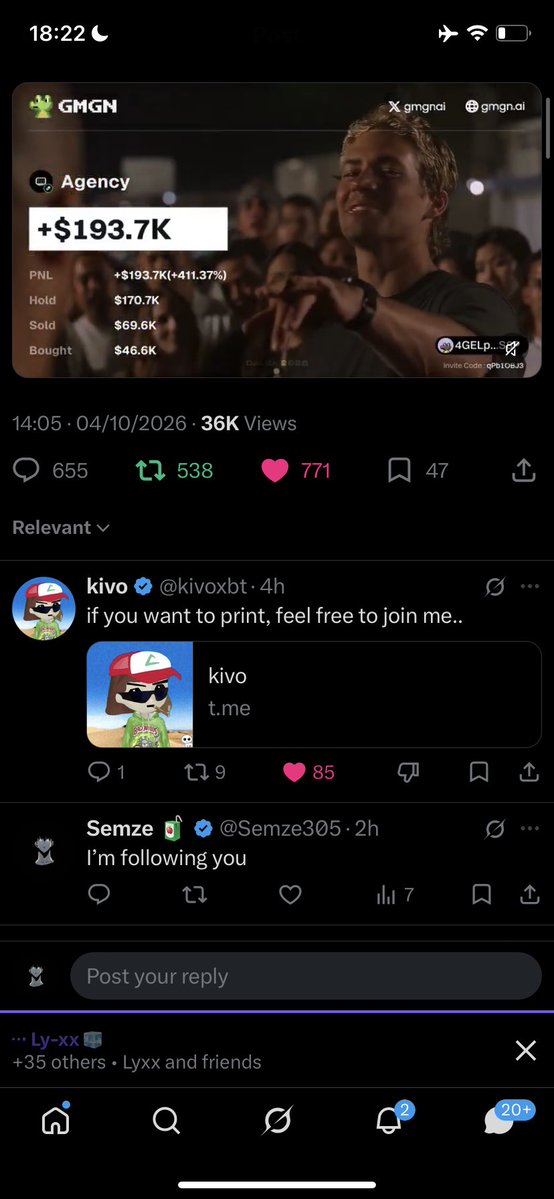
Task: Expand the Relevant sort dropdown
Action: tap(60, 528)
